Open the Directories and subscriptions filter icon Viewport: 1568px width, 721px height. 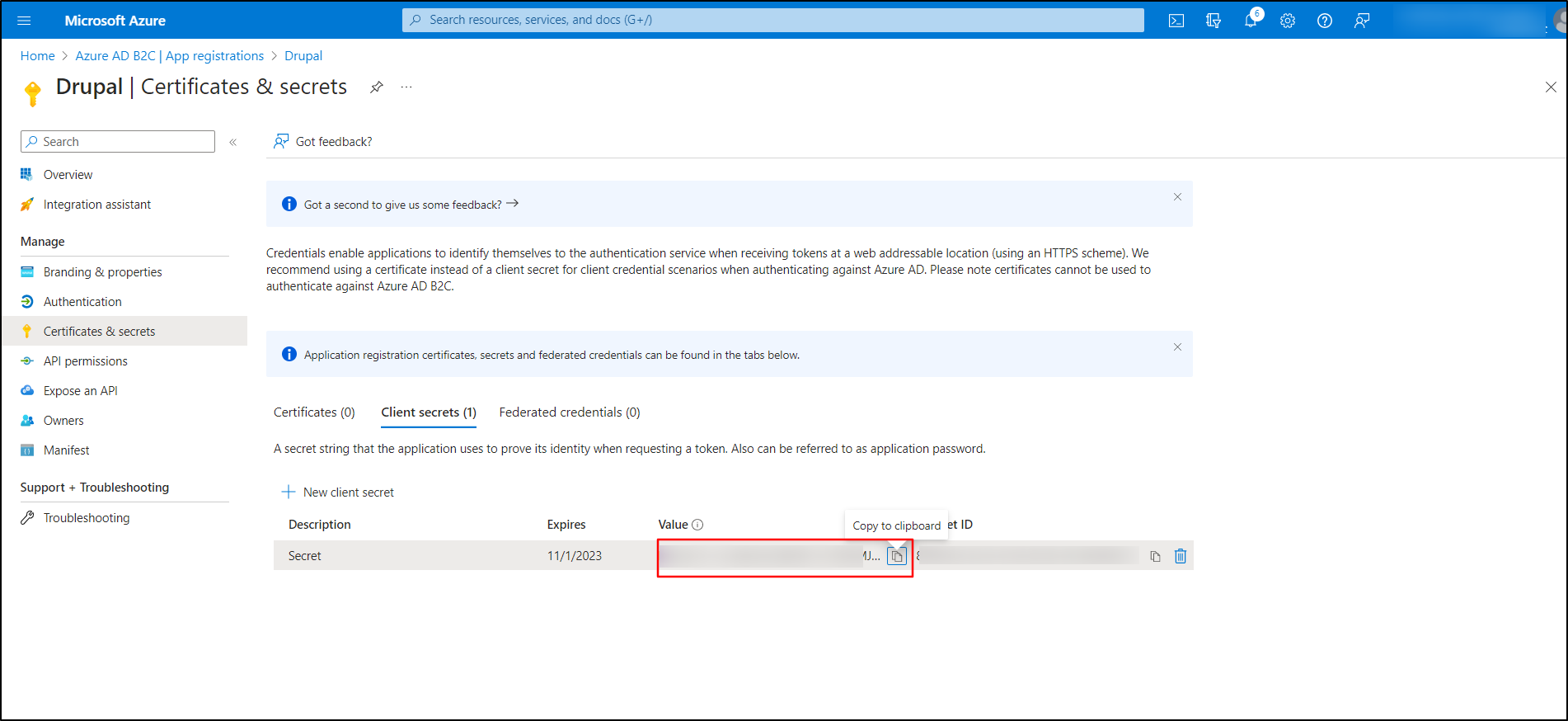coord(1214,21)
